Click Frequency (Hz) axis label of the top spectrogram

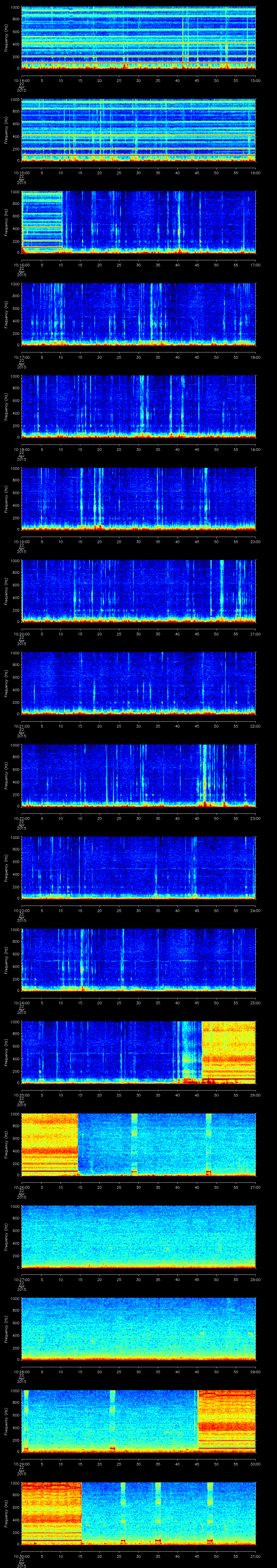tap(6, 38)
